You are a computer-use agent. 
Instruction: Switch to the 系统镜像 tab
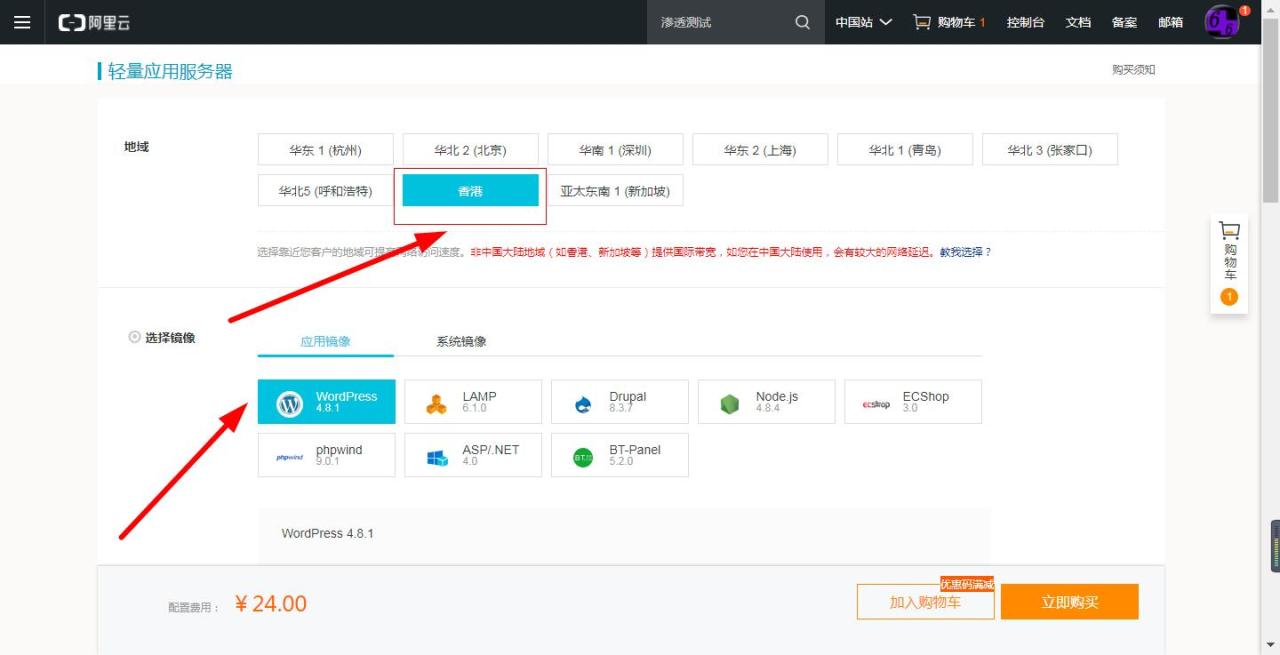coord(461,341)
